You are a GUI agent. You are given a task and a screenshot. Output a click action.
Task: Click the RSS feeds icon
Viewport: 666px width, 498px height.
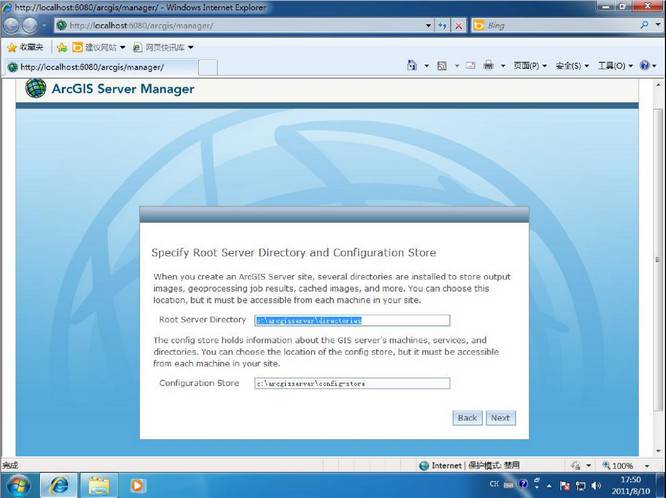click(442, 65)
